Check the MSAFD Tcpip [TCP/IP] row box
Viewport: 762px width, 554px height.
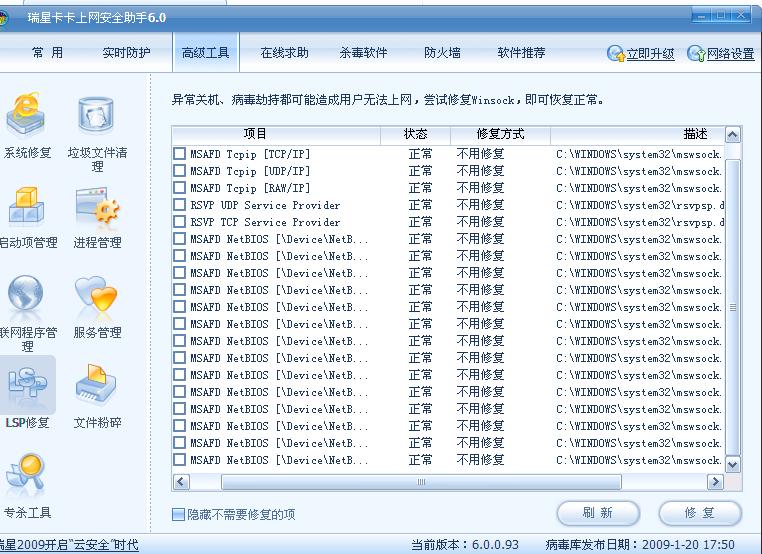click(179, 154)
